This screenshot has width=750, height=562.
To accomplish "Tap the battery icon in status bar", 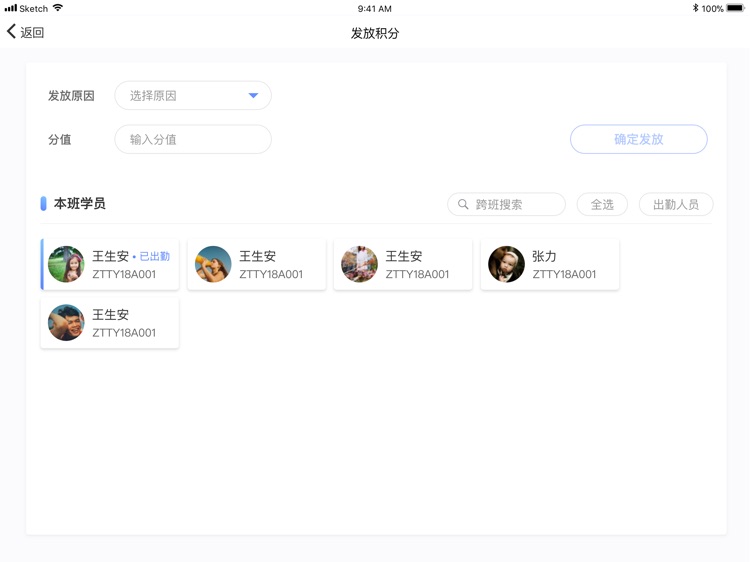I will tap(736, 8).
